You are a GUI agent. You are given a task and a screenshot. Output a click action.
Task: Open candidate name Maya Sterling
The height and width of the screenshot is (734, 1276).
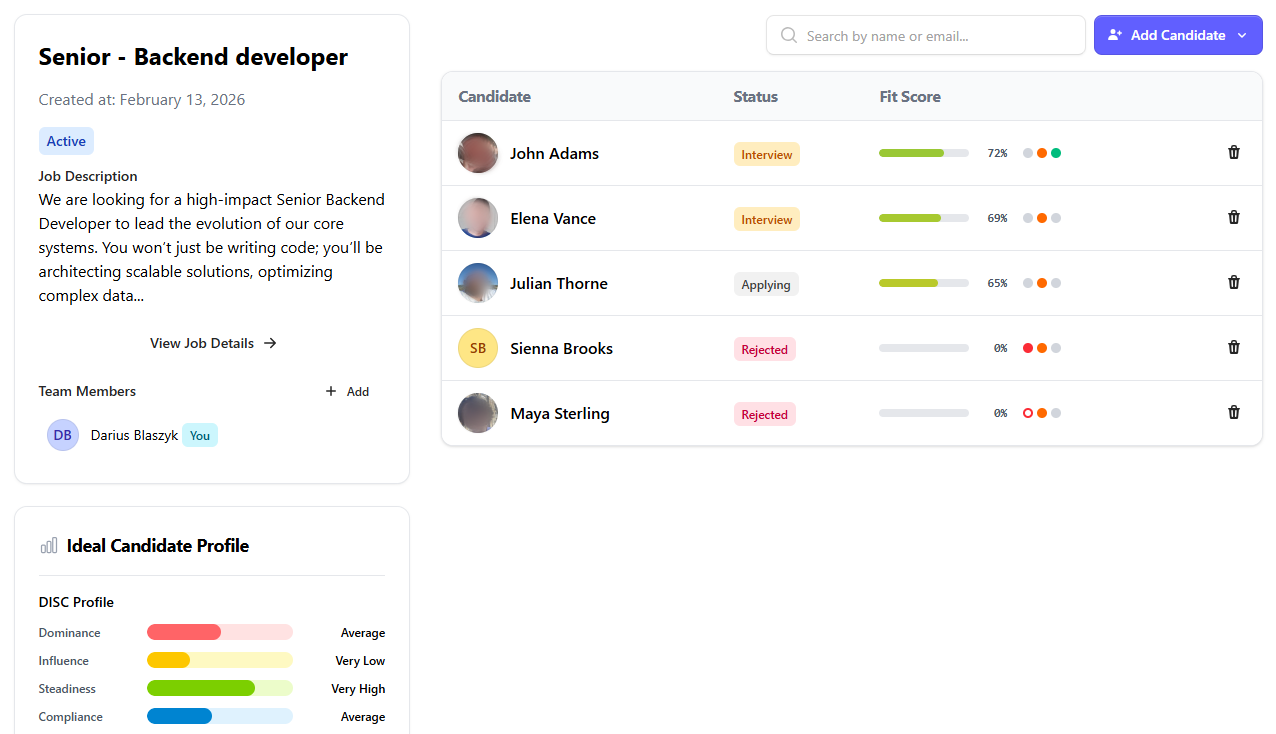coord(560,413)
